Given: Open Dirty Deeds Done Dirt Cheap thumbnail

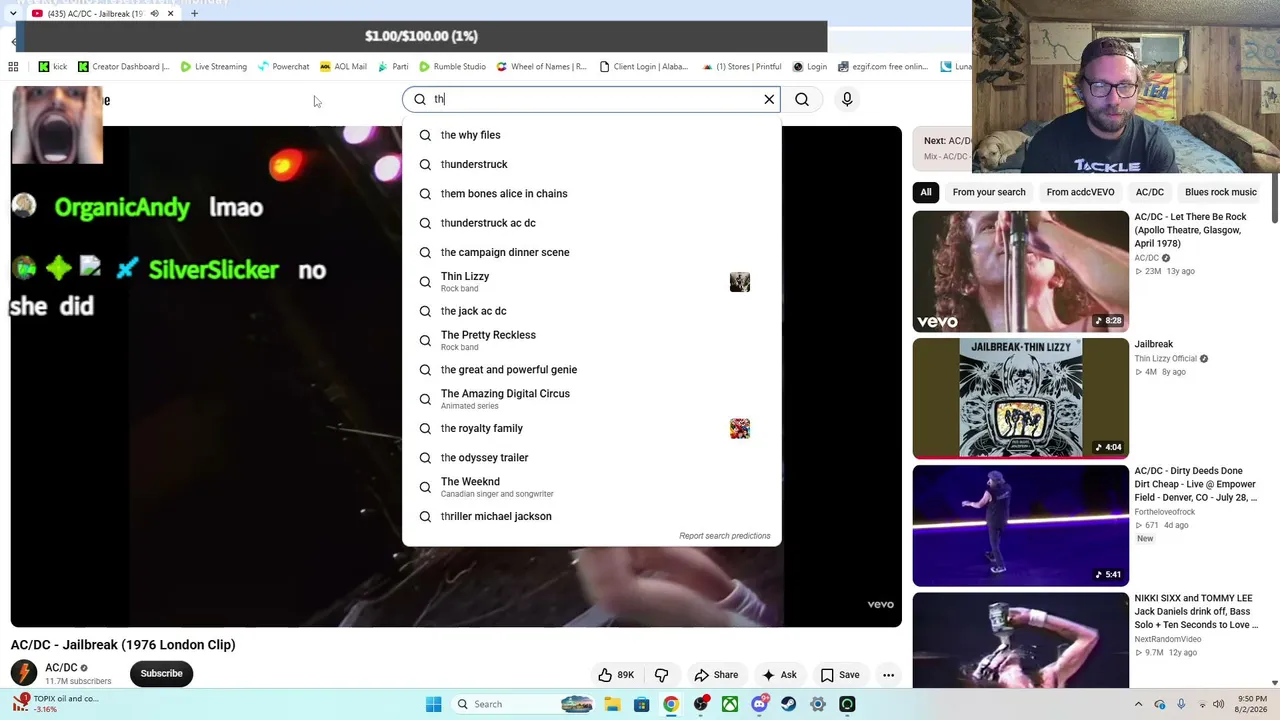Looking at the screenshot, I should pyautogui.click(x=1020, y=525).
